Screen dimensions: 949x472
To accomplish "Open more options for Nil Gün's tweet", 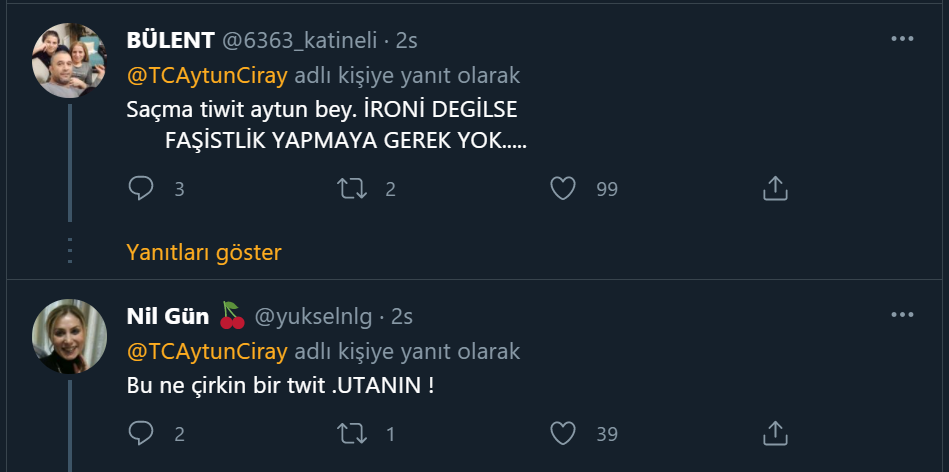I will pos(902,316).
